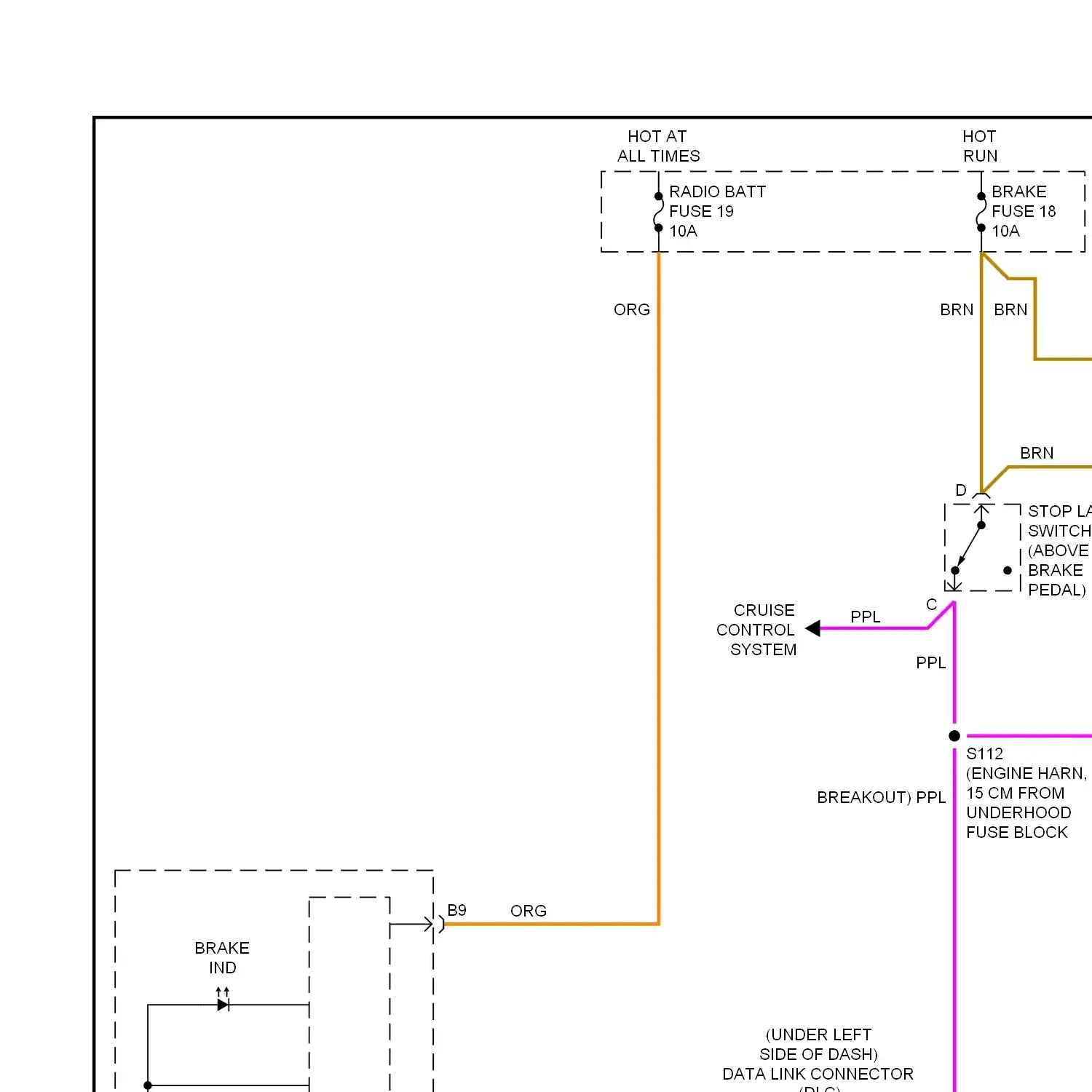Viewport: 1092px width, 1092px height.
Task: Click the DATA LINK CONNECTOR label
Action: (818, 1074)
